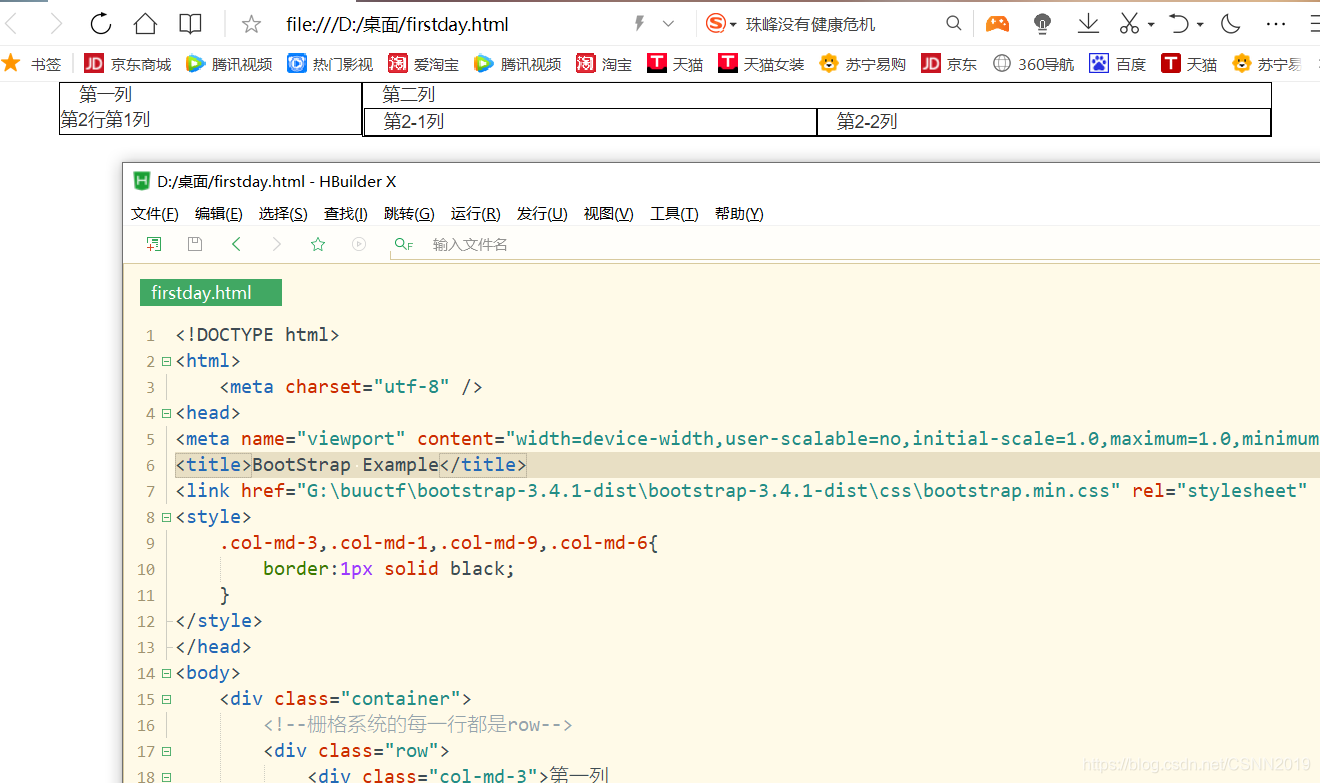Click the HBuilder file search icon
This screenshot has height=783, width=1320.
point(403,244)
